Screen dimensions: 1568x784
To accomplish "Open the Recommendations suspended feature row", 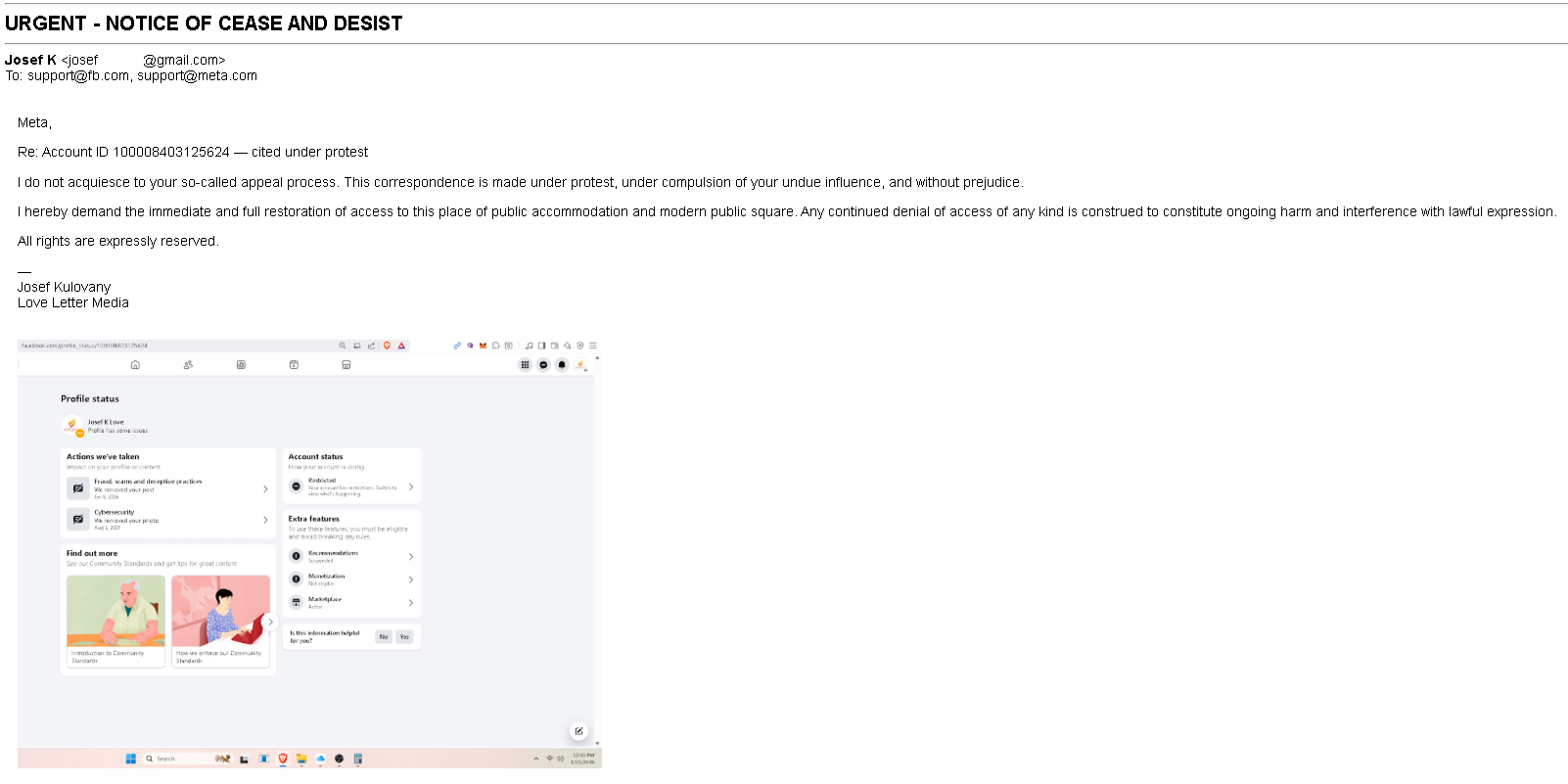I will 351,556.
